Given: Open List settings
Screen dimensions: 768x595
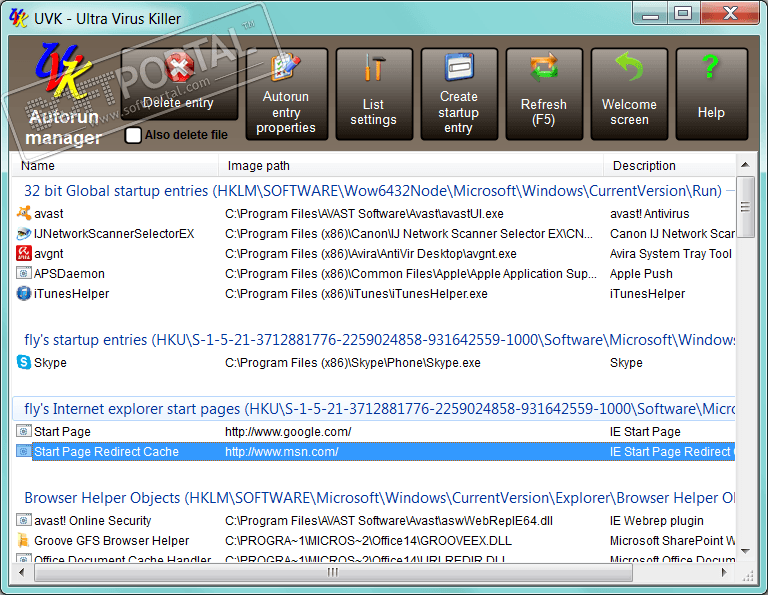Looking at the screenshot, I should tap(374, 94).
